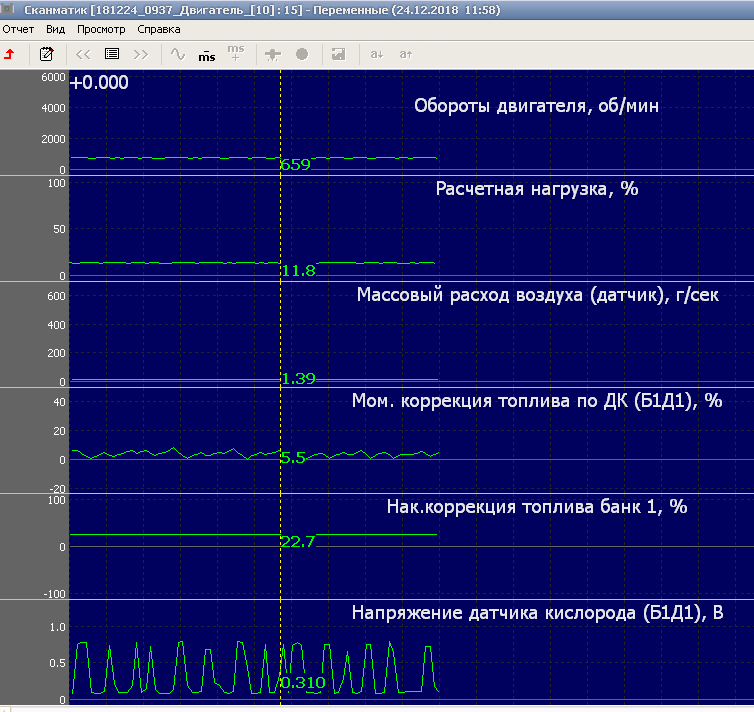
Task: Click the sort ascending a↑ icon
Action: coord(406,54)
